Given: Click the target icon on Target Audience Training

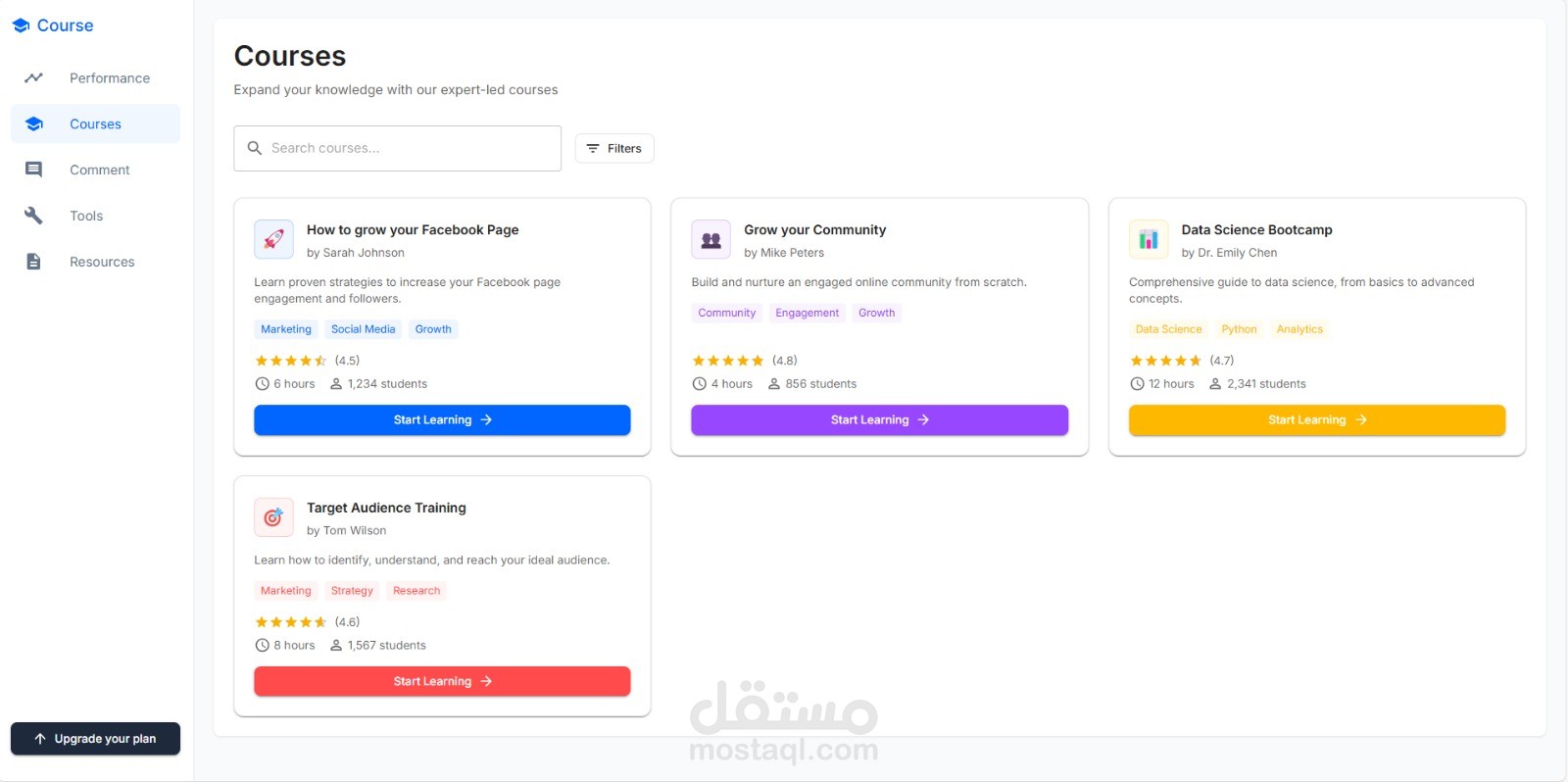Looking at the screenshot, I should 273,517.
